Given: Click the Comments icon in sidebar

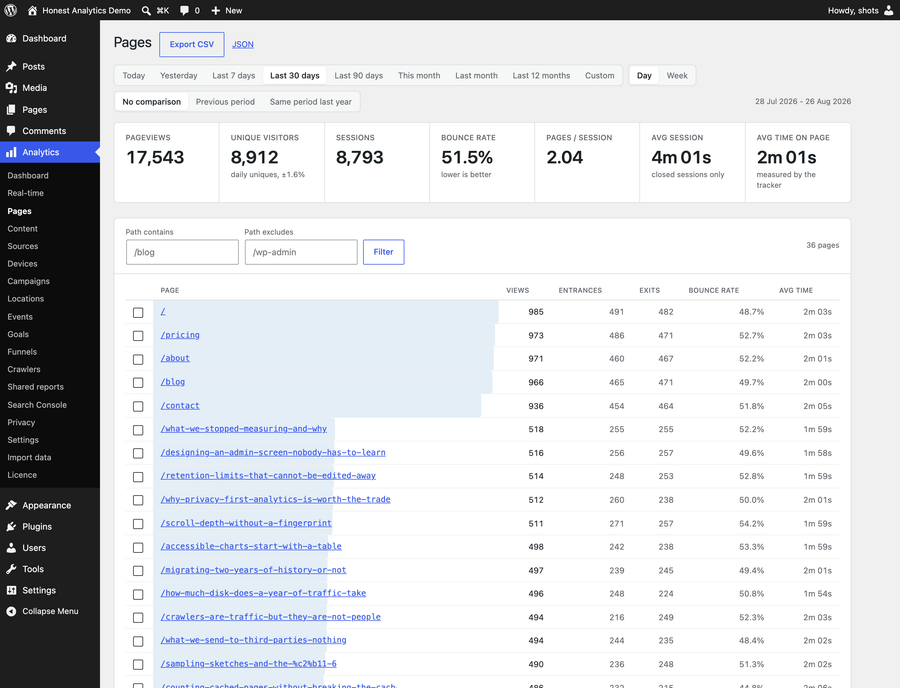Looking at the screenshot, I should point(11,131).
